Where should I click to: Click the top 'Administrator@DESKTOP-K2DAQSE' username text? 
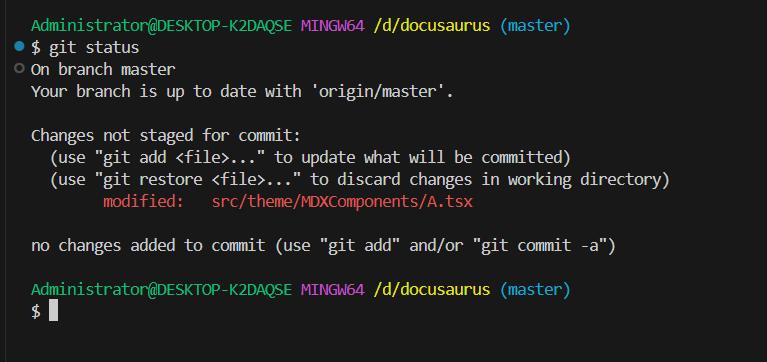(161, 25)
